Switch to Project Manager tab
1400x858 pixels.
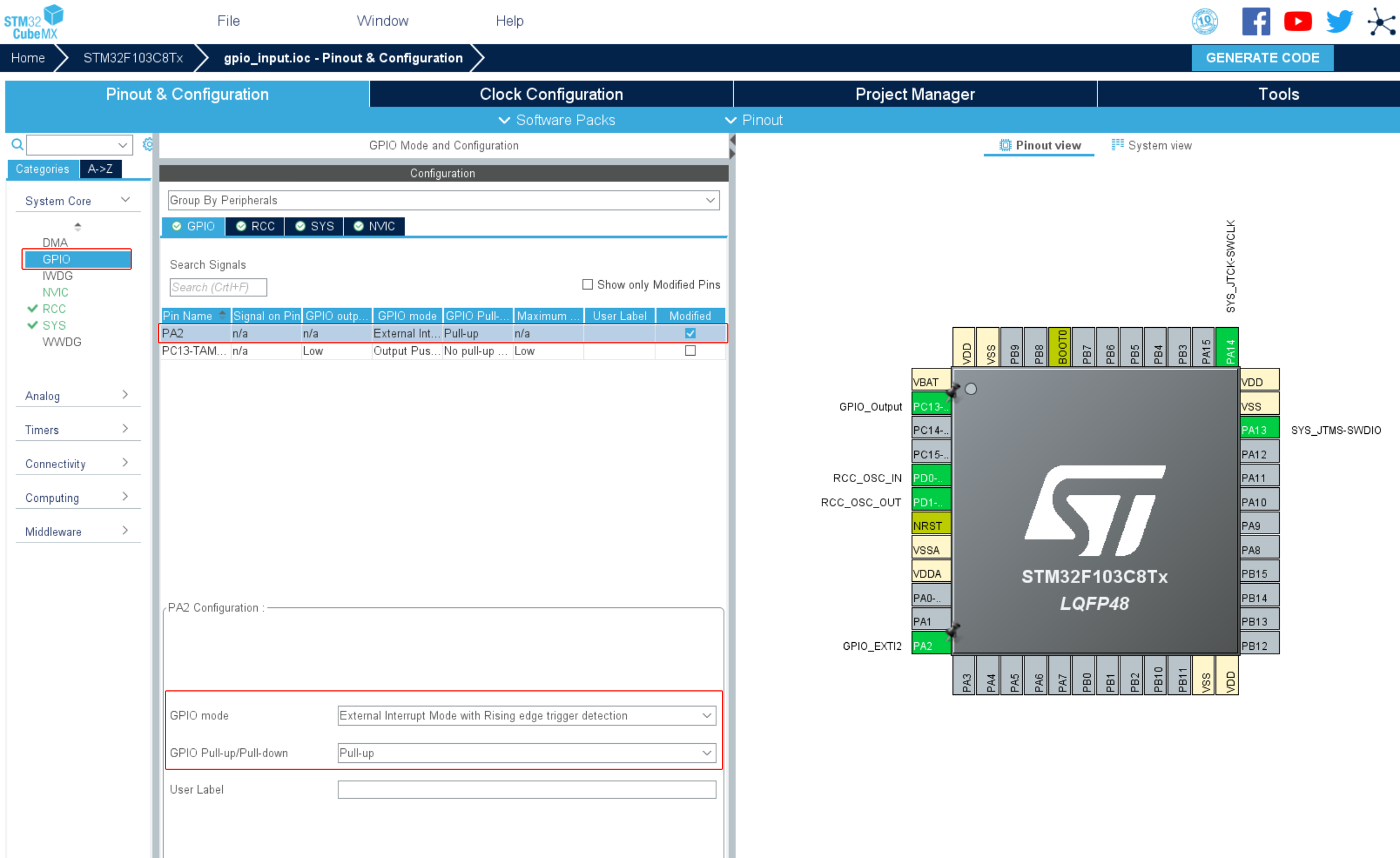[x=915, y=94]
